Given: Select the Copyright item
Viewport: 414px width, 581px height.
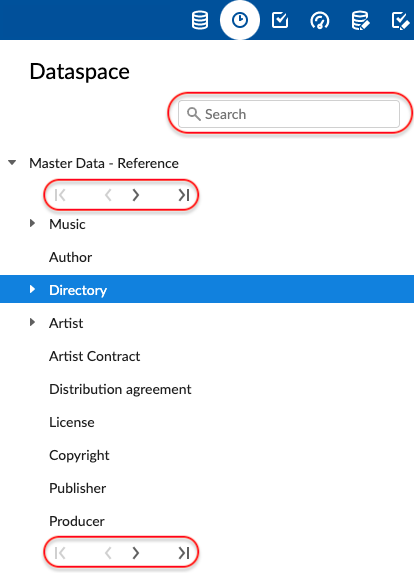Looking at the screenshot, I should point(79,455).
